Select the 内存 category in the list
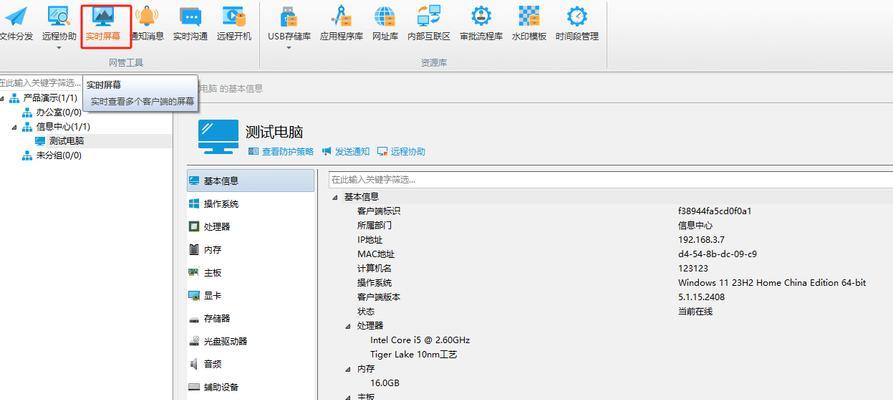This screenshot has width=893, height=400. tap(251, 250)
